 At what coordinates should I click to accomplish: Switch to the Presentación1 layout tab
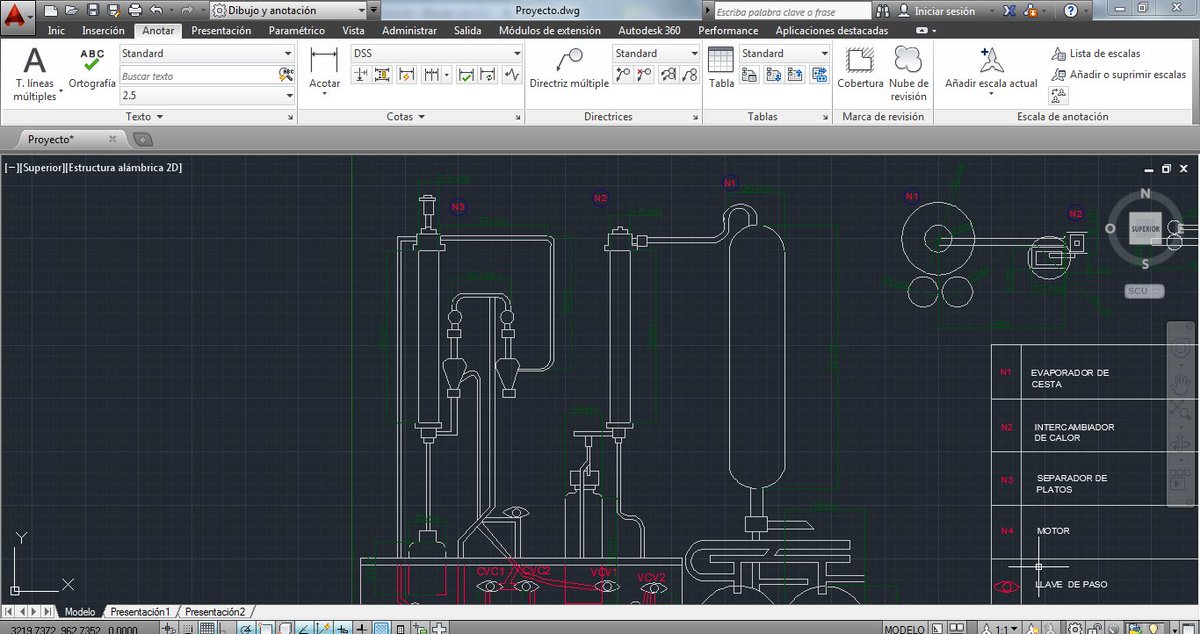pyautogui.click(x=140, y=611)
